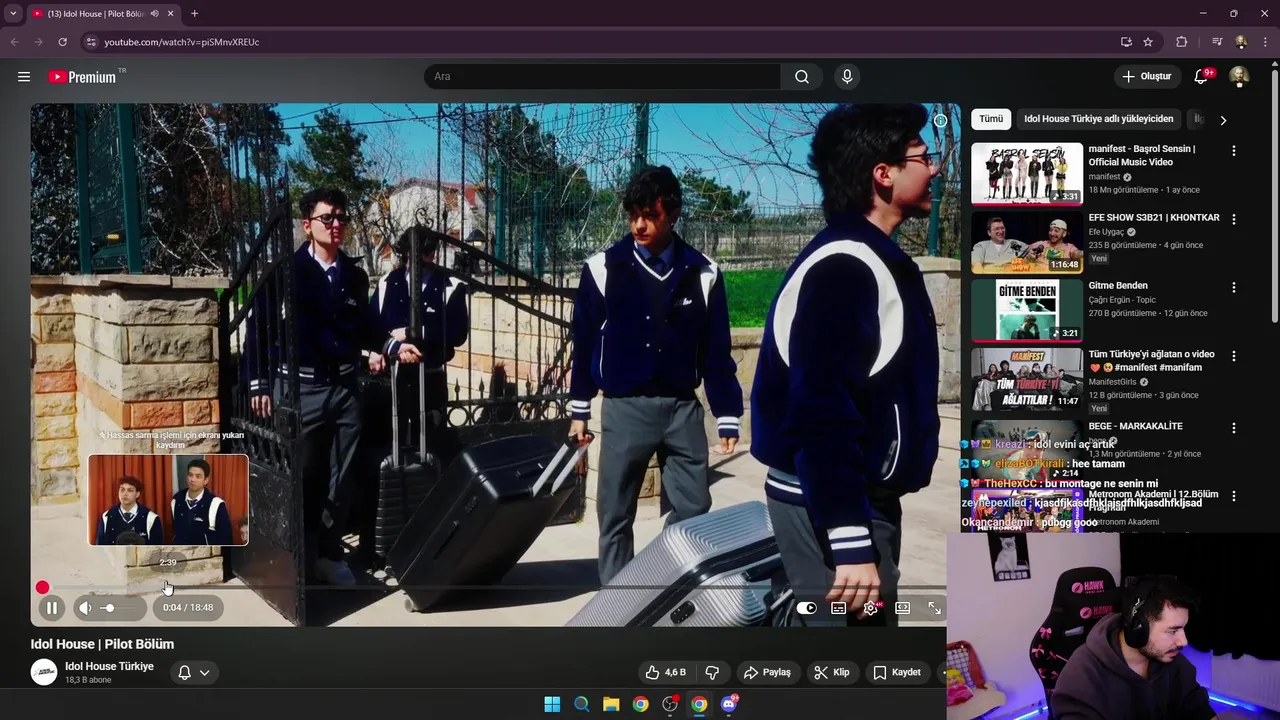This screenshot has height=720, width=1280.
Task: Toggle subtitles in the player
Action: tap(839, 608)
